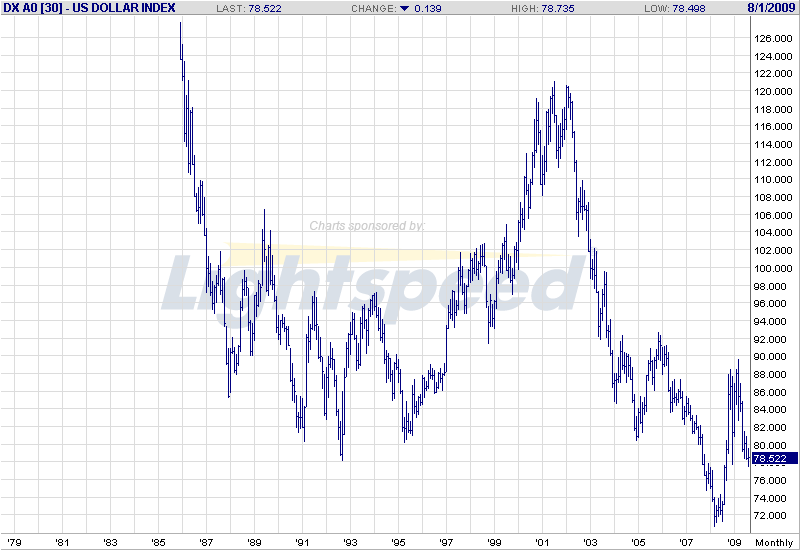The height and width of the screenshot is (550, 800).
Task: Select the 100.000 price axis label
Action: click(x=773, y=269)
